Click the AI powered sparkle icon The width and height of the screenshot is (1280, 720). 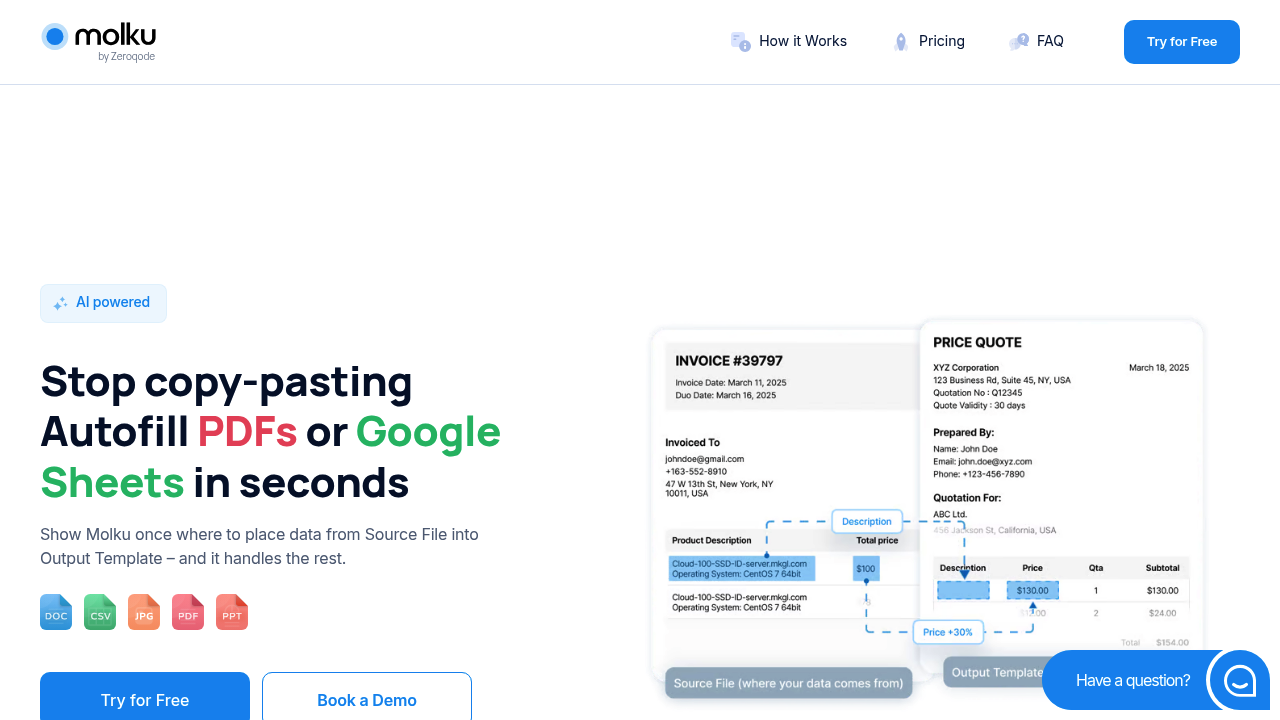(61, 303)
